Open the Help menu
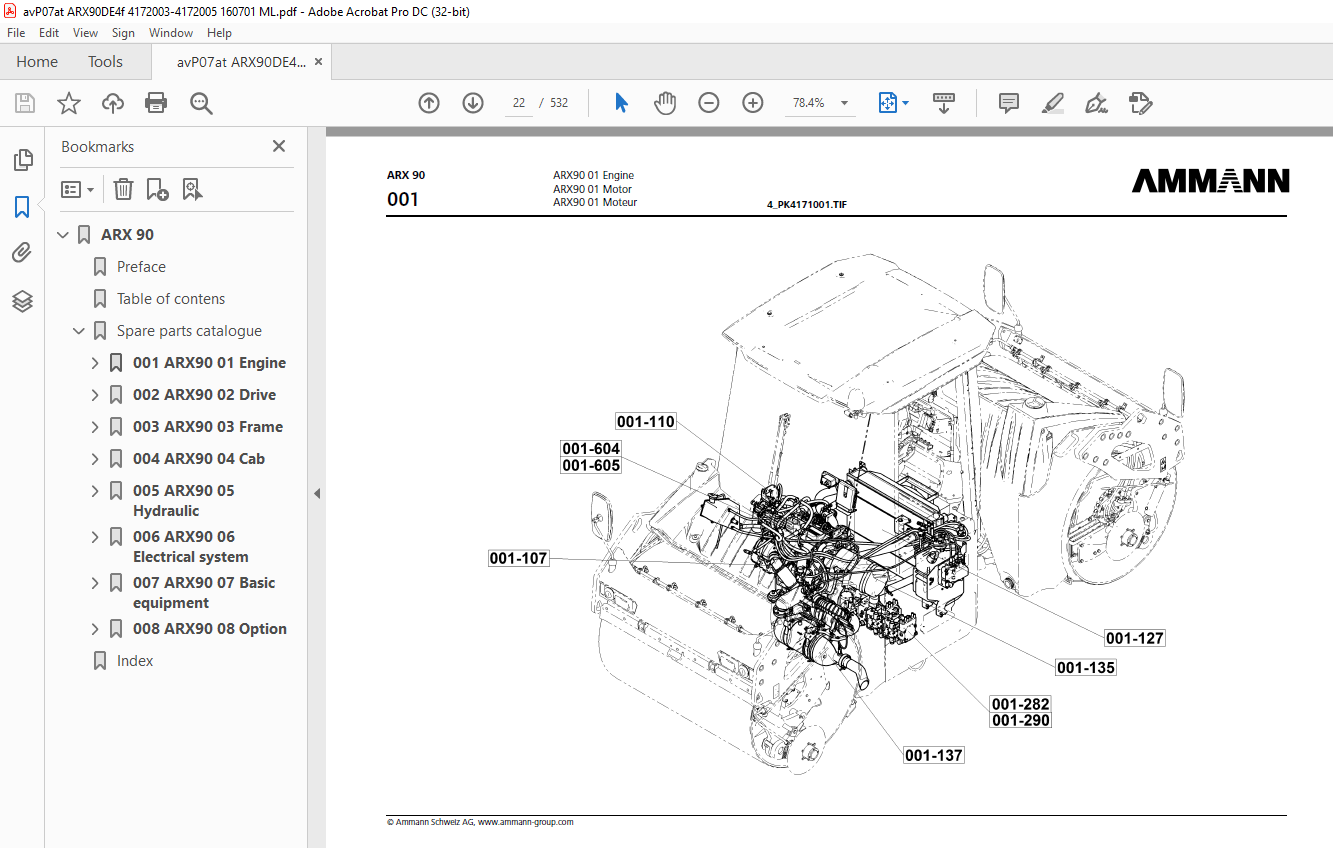1333x848 pixels. [x=219, y=33]
